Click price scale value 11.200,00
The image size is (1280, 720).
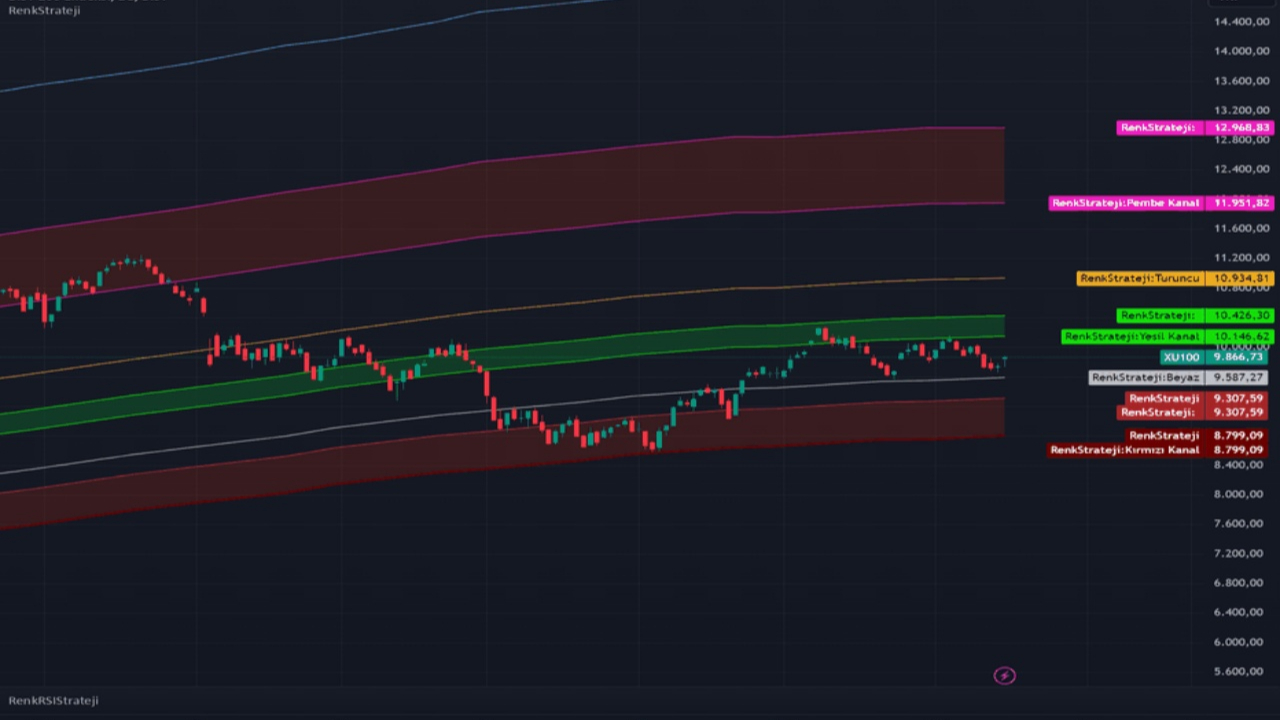(1240, 258)
